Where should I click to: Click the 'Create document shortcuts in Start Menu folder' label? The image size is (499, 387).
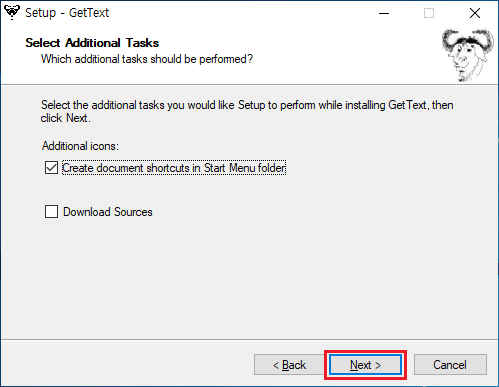174,168
